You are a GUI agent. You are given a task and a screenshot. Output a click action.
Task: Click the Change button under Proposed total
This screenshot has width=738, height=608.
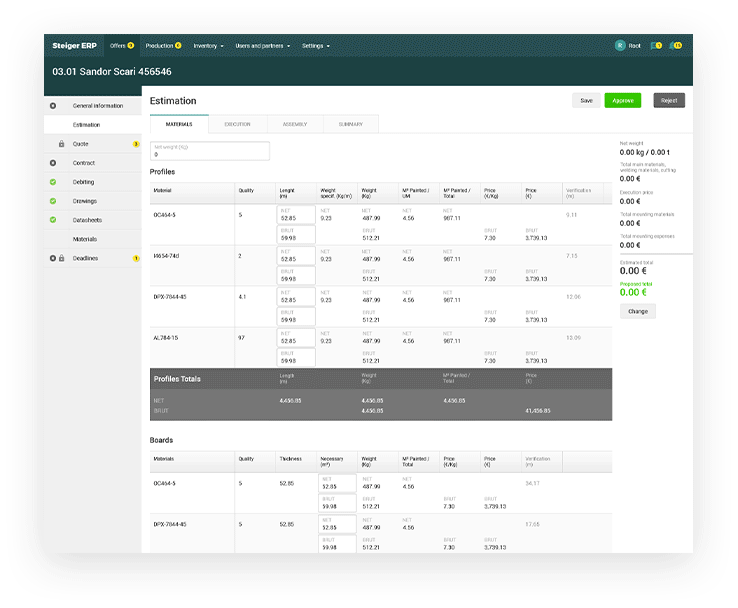(x=637, y=311)
